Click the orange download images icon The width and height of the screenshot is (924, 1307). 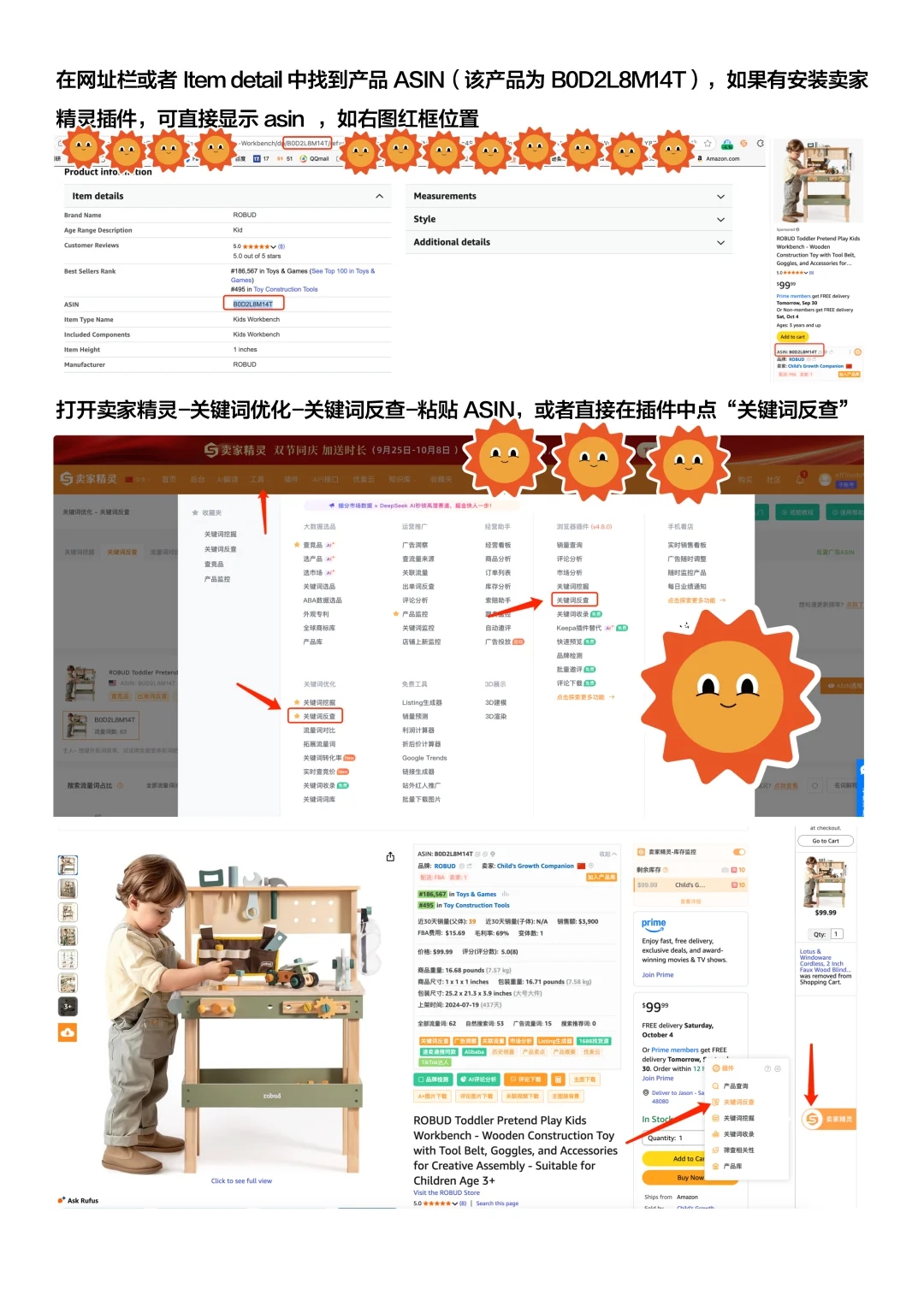pos(68,1032)
